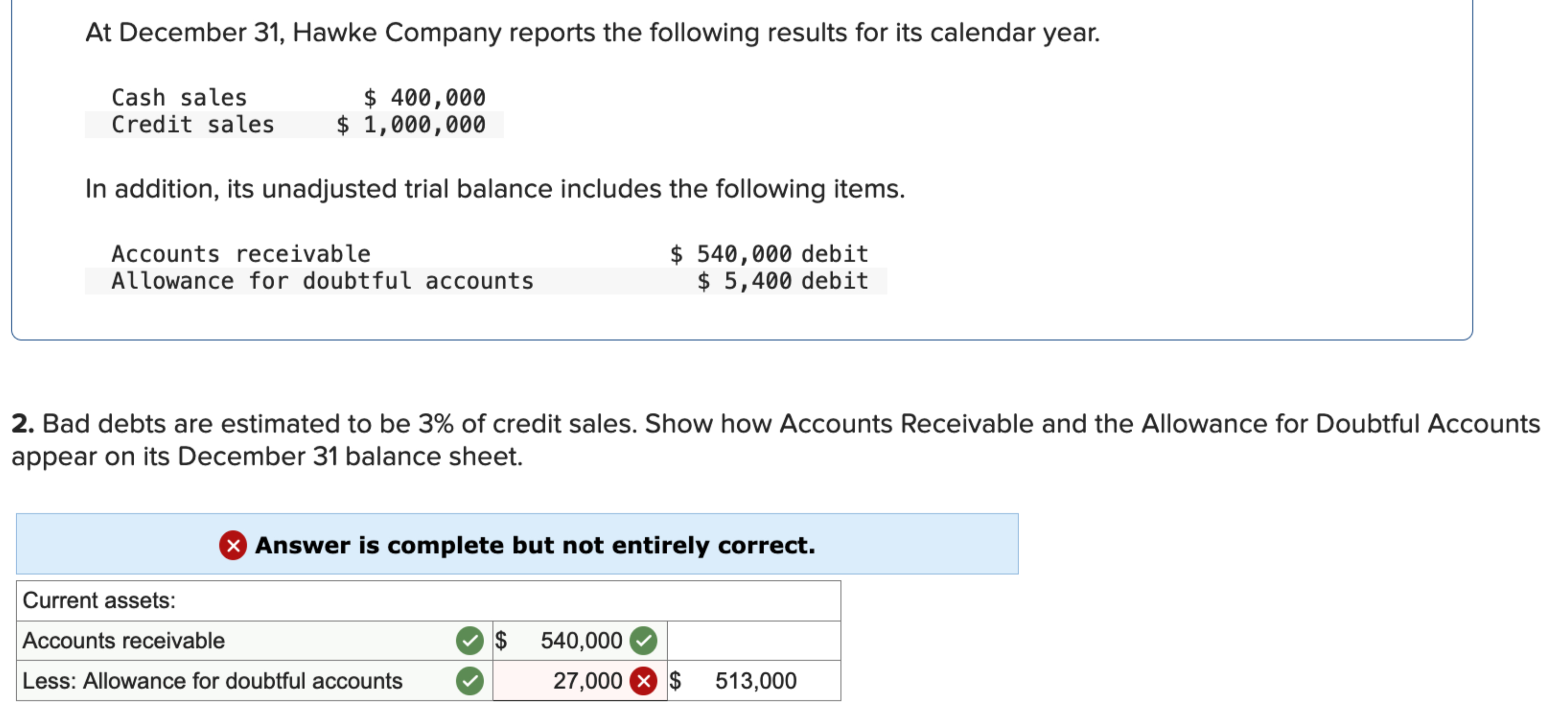Click the 'Answer is complete but not entirely correct' text
The width and height of the screenshot is (1568, 727).
click(x=534, y=545)
